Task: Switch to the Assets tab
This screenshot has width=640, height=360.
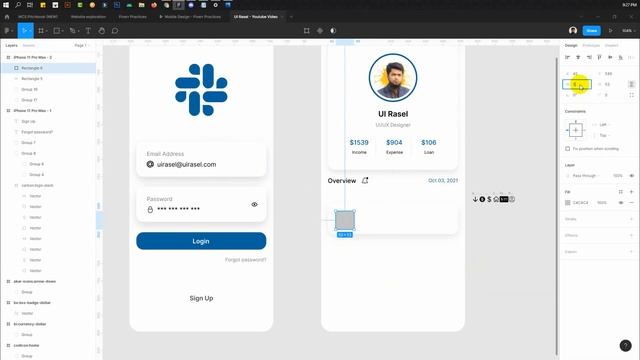Action: click(29, 45)
